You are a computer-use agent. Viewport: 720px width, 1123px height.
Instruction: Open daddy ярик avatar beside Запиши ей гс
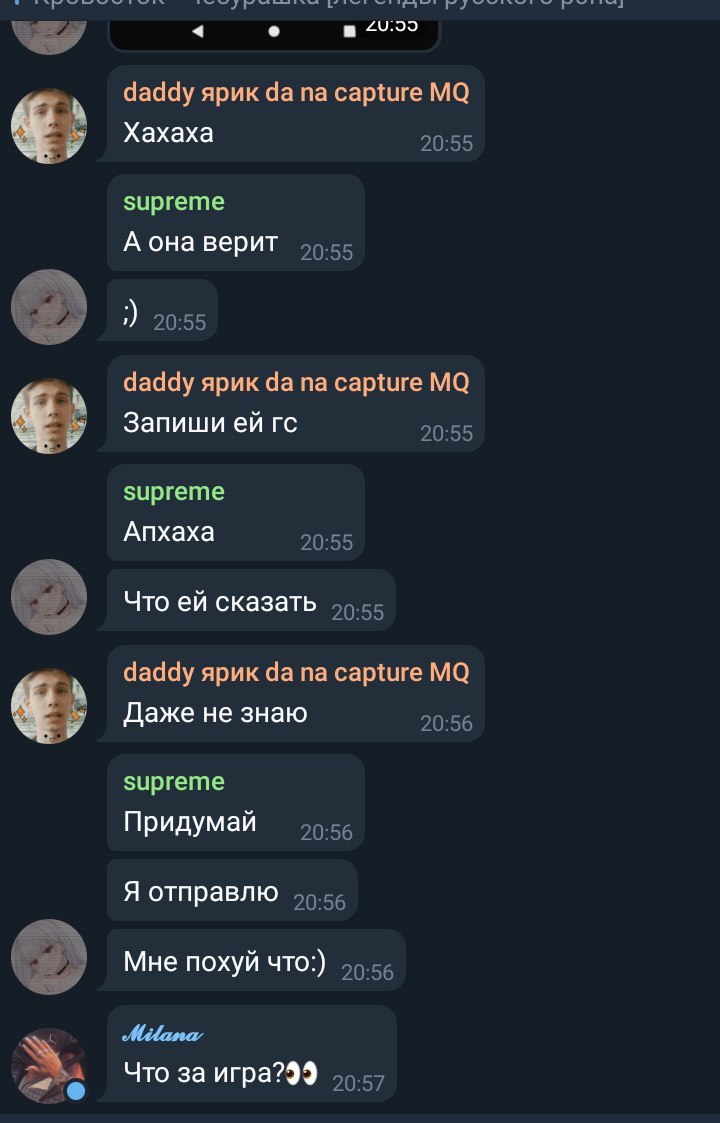(x=49, y=416)
